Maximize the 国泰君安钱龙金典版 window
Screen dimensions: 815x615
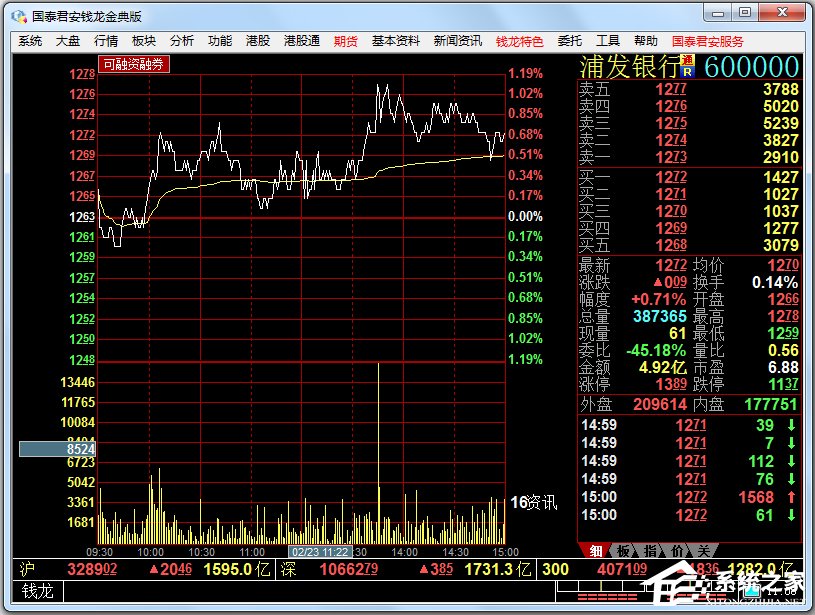pyautogui.click(x=745, y=13)
